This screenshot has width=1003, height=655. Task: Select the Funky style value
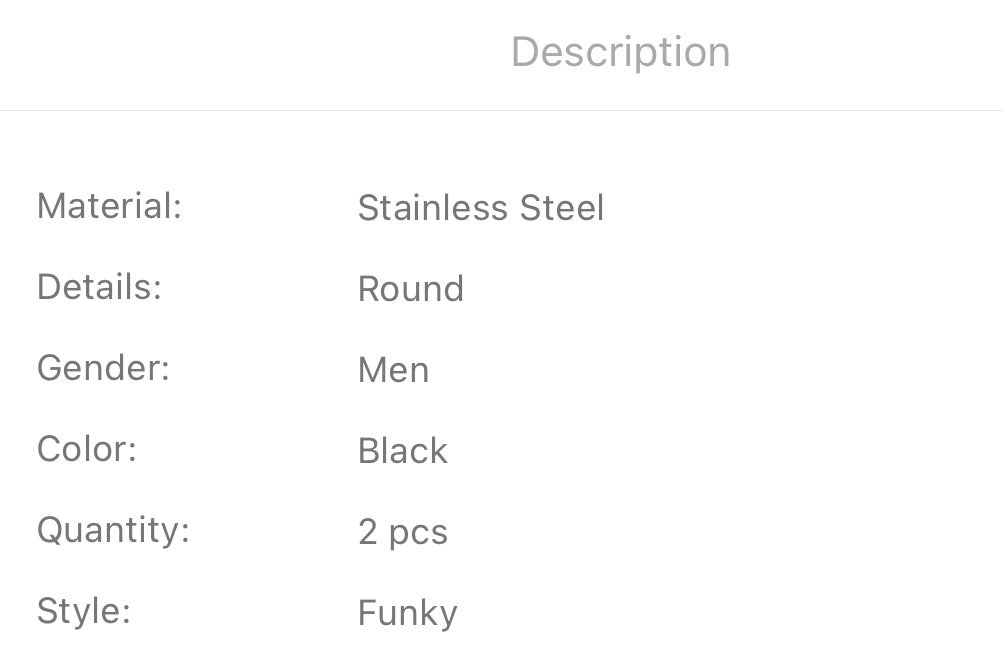click(x=408, y=613)
